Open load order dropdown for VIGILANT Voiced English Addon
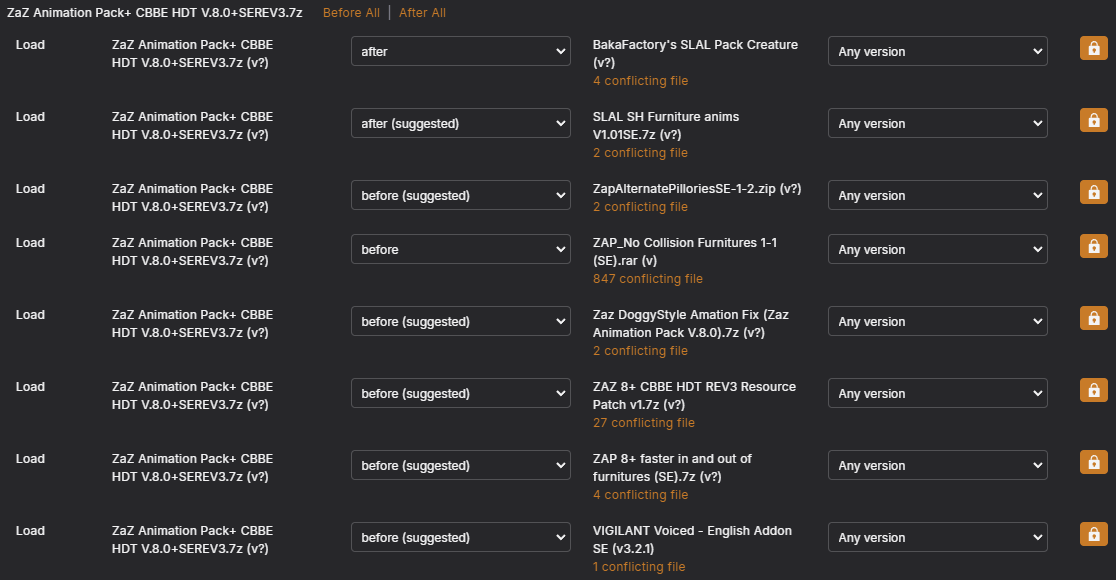1116x580 pixels. pos(460,537)
